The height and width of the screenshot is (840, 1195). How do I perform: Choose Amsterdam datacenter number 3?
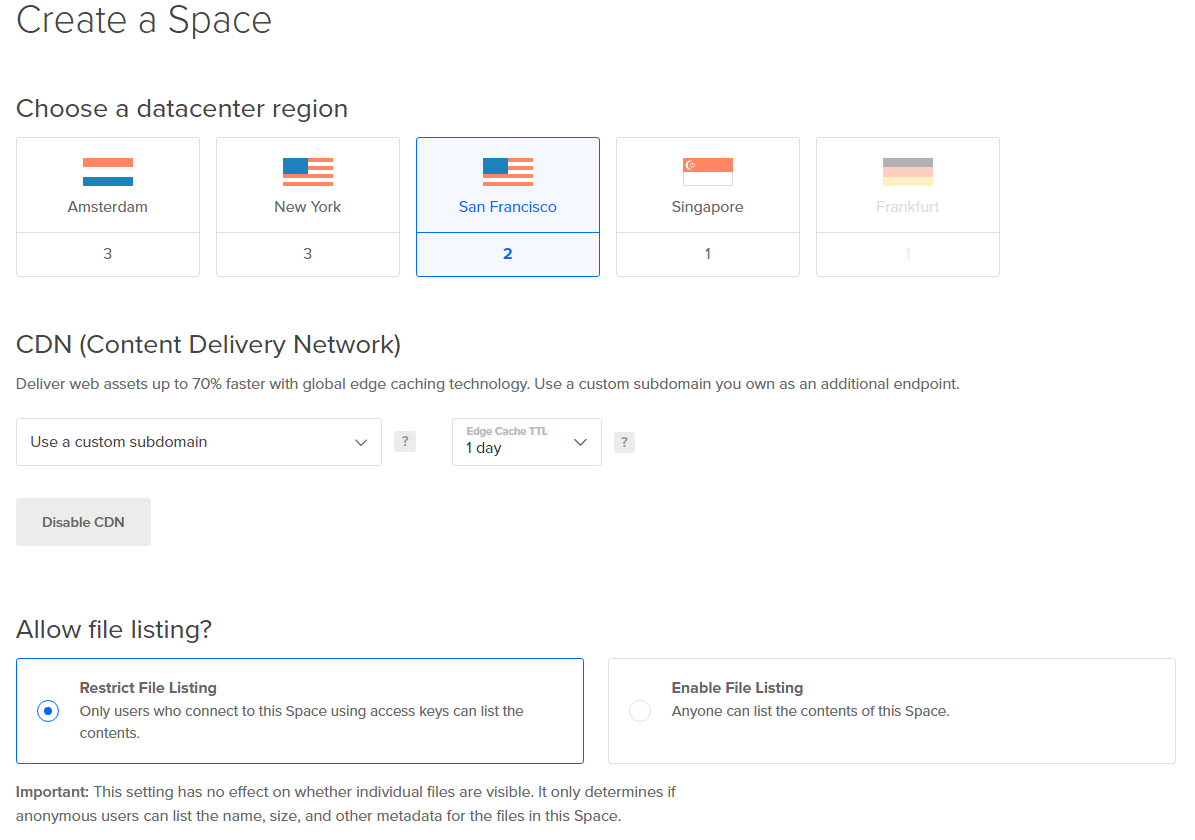(x=108, y=254)
